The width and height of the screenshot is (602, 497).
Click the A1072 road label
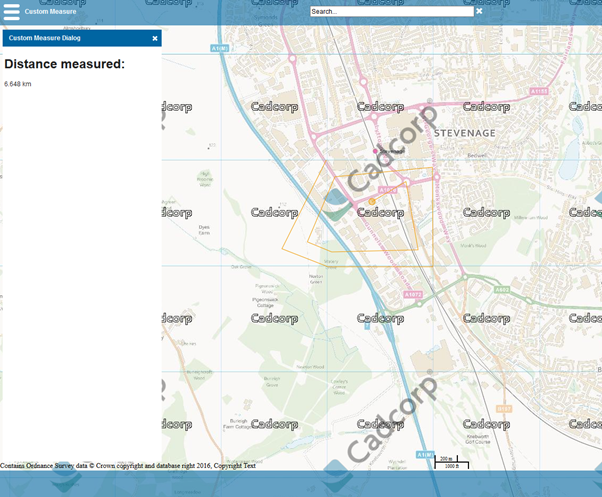pyautogui.click(x=413, y=294)
